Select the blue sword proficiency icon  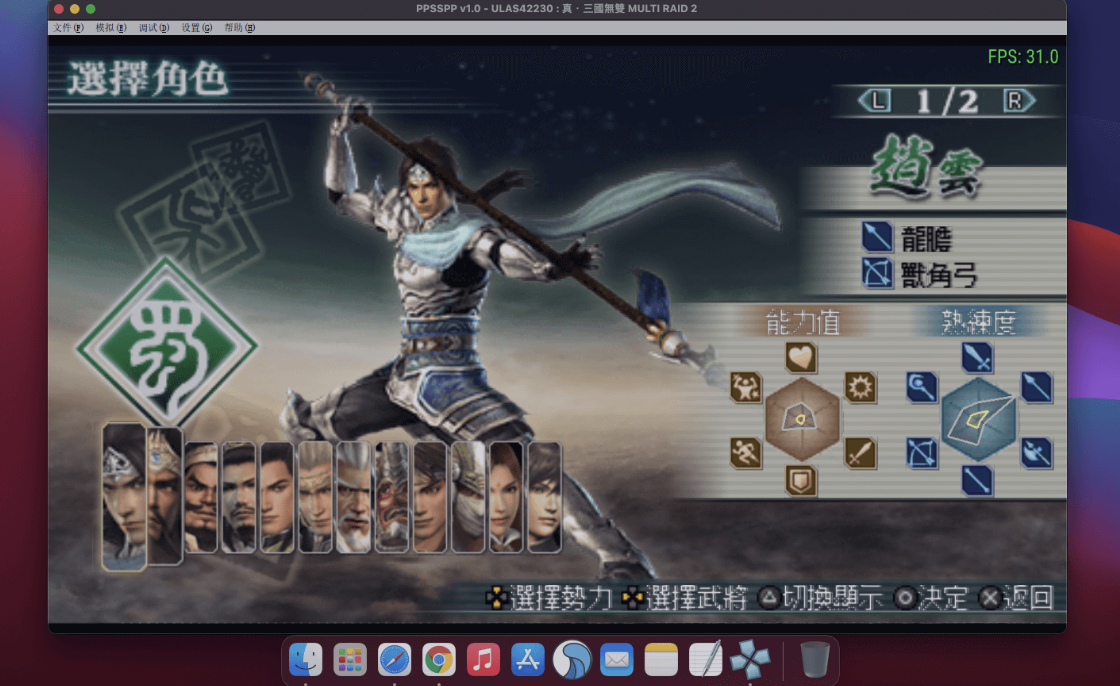pos(977,357)
